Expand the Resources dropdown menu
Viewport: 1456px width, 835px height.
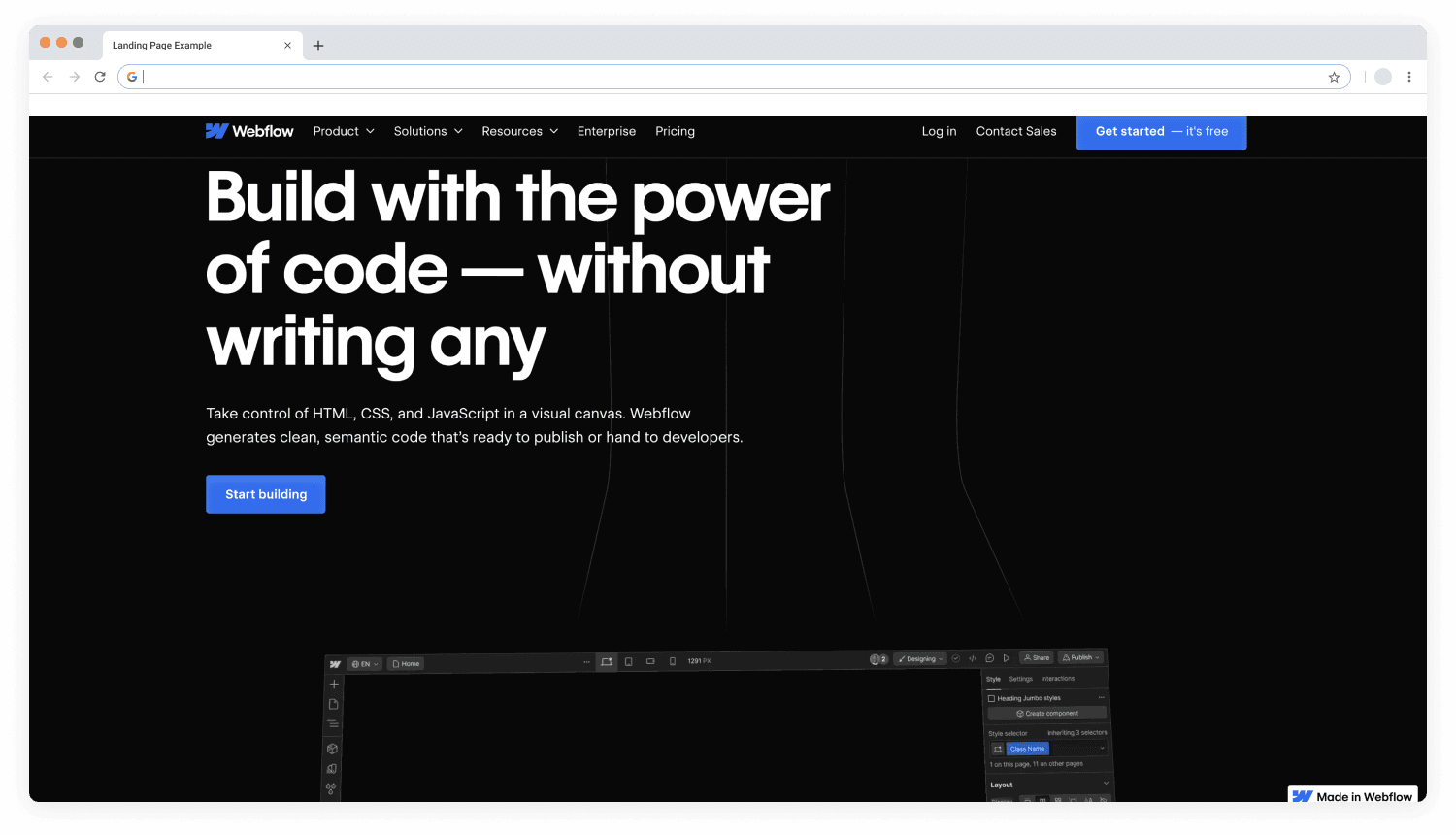click(x=520, y=131)
